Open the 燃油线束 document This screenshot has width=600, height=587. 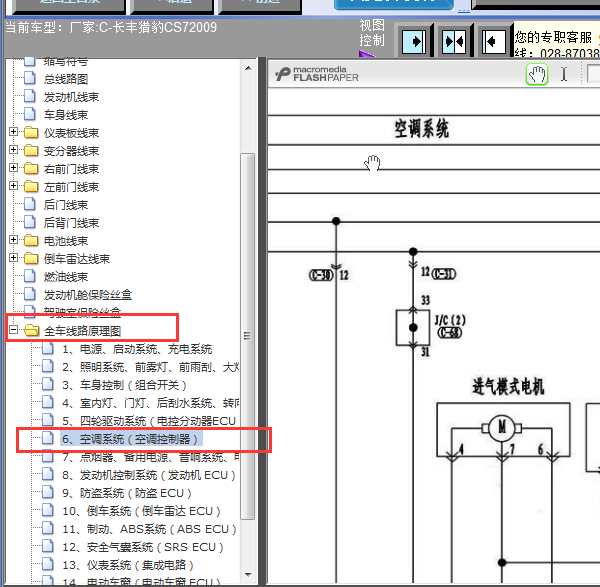(x=66, y=277)
